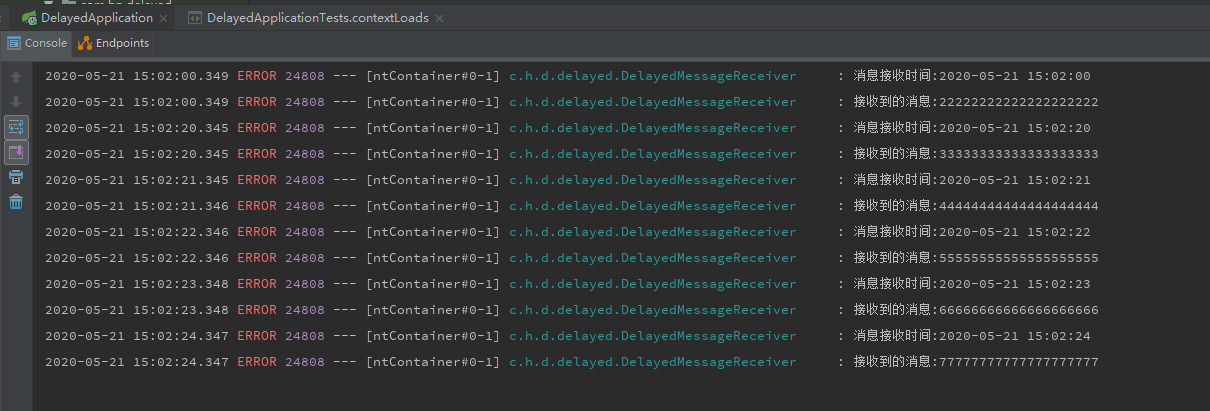Click the receive time text 2020-05-21 15:02:23

click(x=1015, y=284)
